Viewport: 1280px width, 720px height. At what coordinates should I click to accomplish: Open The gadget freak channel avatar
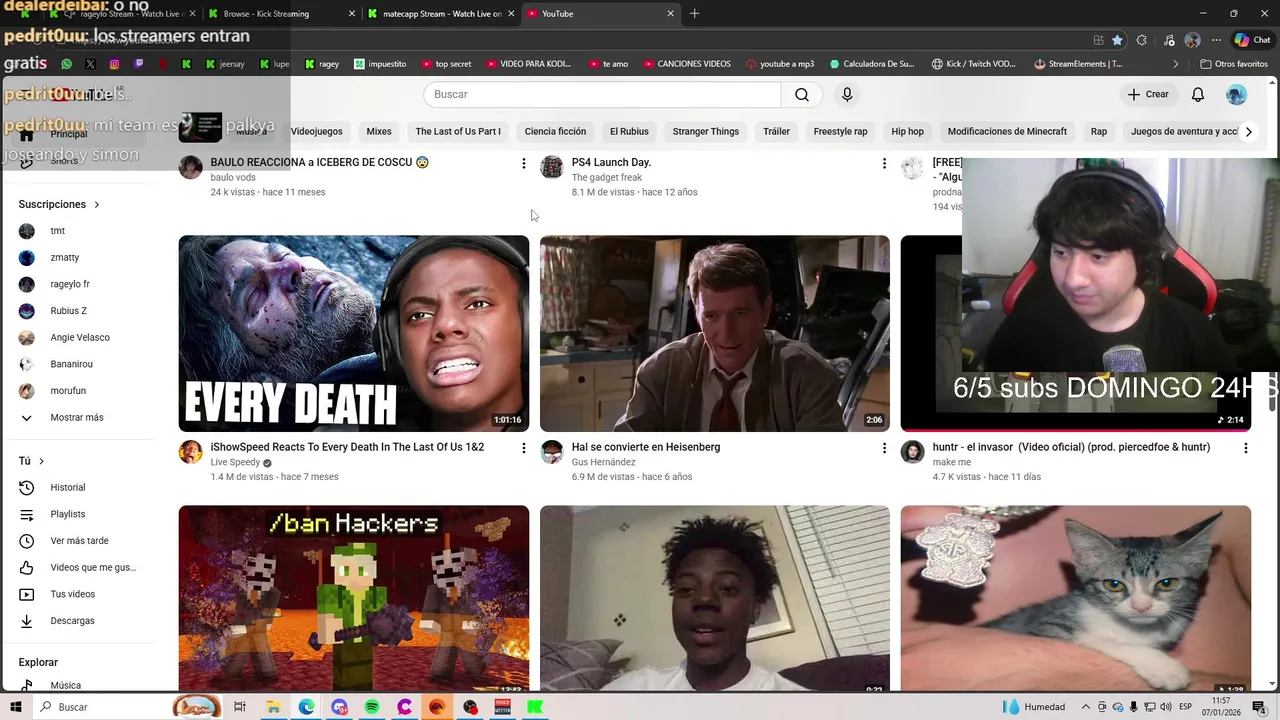(551, 167)
